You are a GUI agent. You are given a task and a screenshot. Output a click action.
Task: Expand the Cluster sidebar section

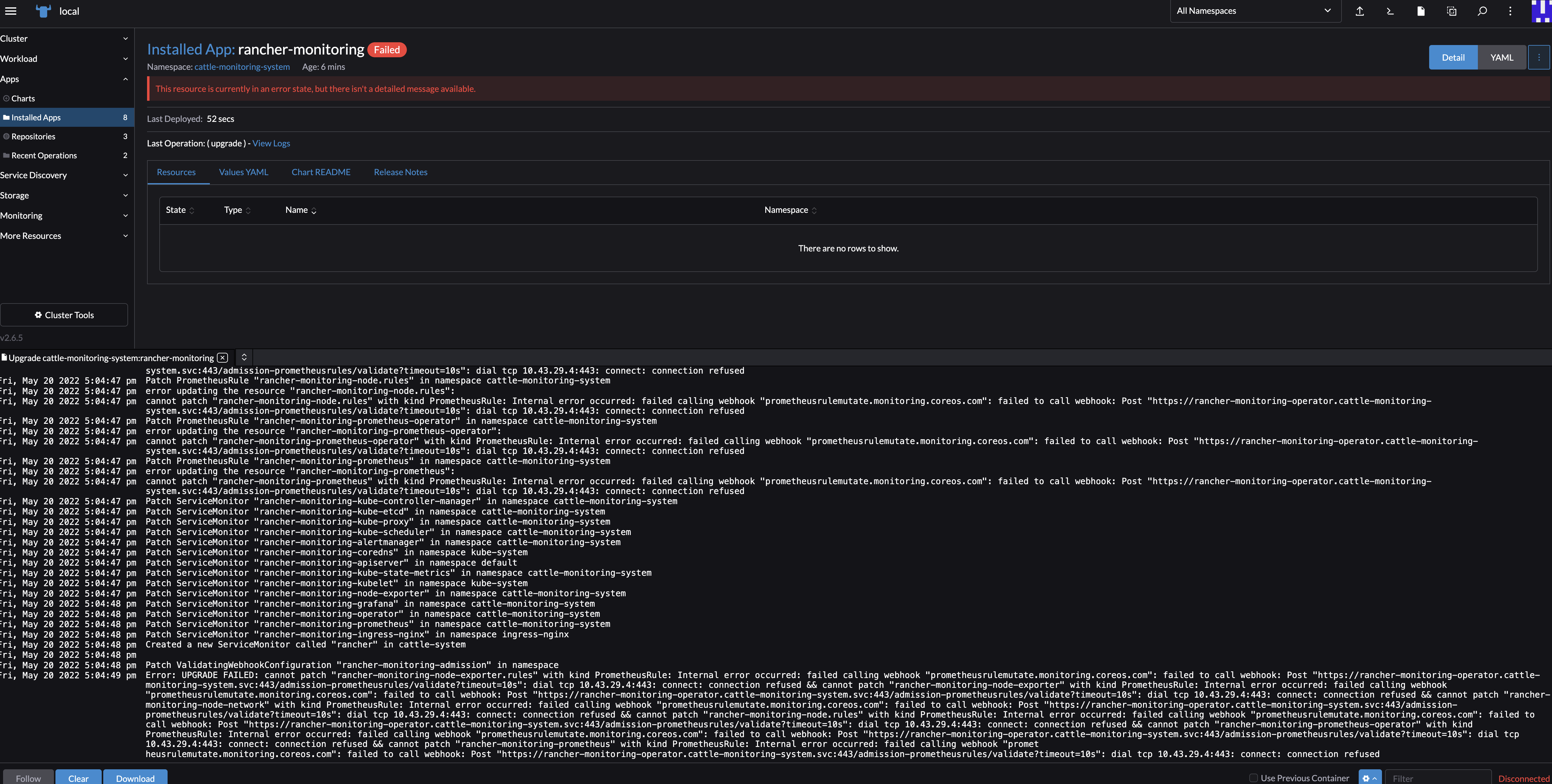pyautogui.click(x=66, y=39)
